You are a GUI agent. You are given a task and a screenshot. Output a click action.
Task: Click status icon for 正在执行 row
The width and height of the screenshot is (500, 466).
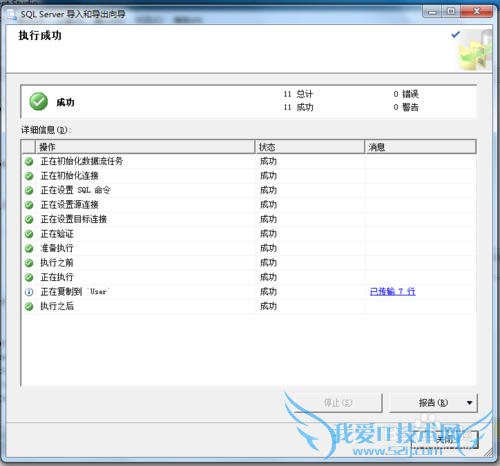[x=29, y=277]
